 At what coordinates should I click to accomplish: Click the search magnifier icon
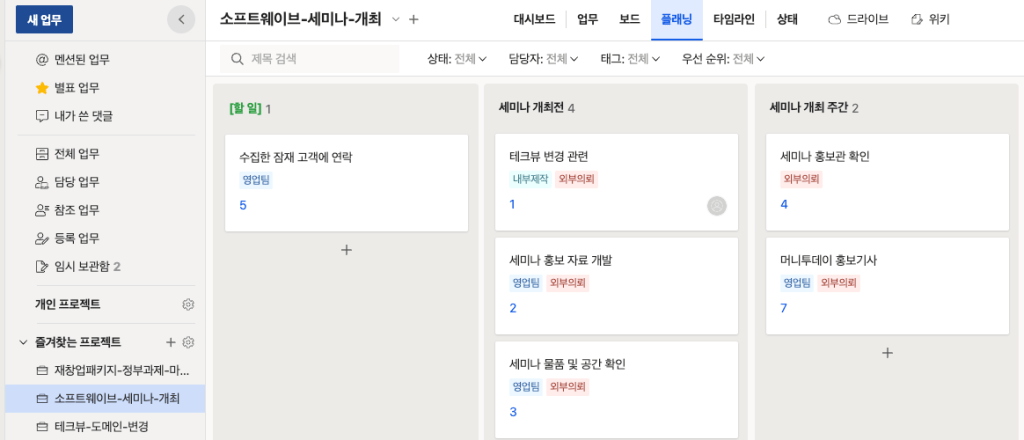click(237, 59)
